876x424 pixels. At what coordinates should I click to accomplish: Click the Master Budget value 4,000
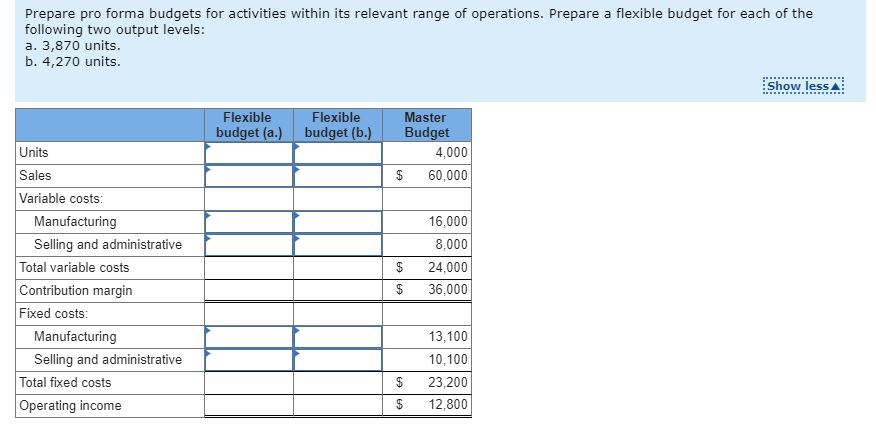[451, 153]
